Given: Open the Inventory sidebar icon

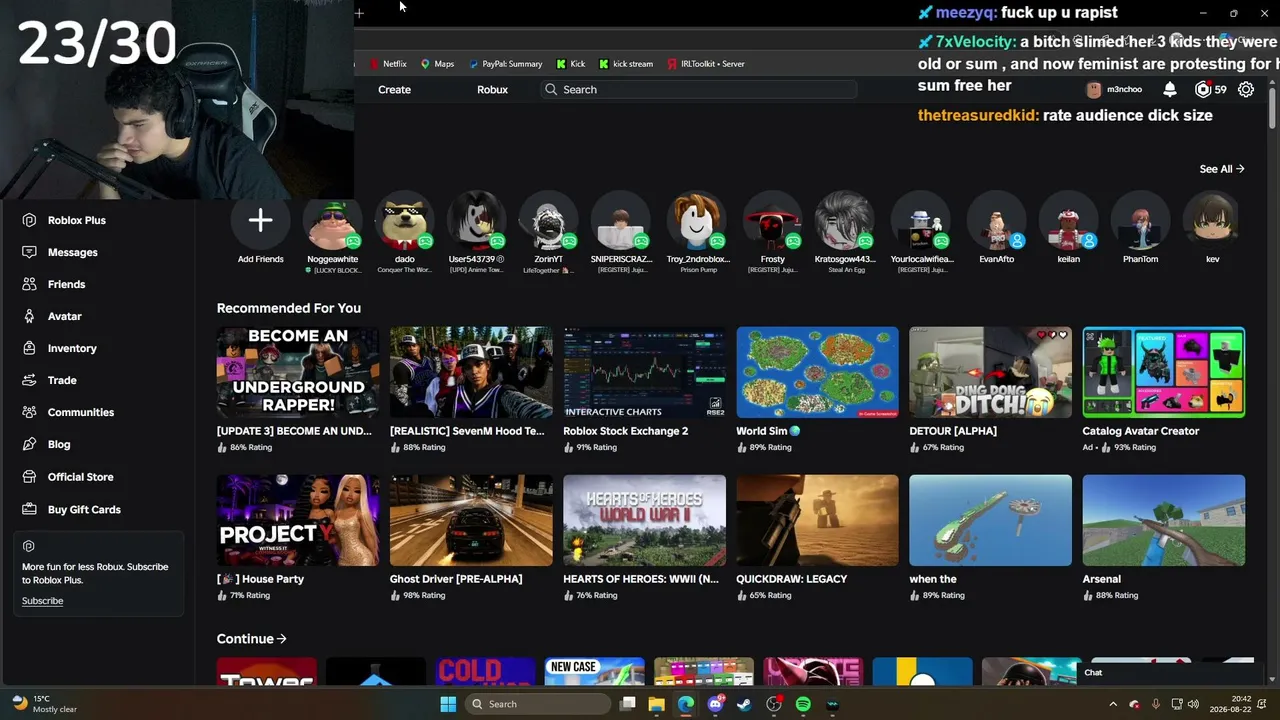Looking at the screenshot, I should point(29,348).
